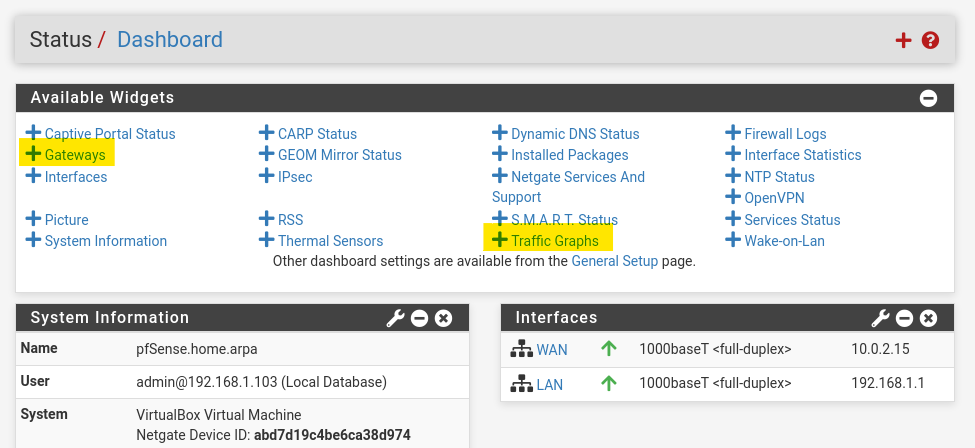Minimize the Interfaces widget

(905, 319)
